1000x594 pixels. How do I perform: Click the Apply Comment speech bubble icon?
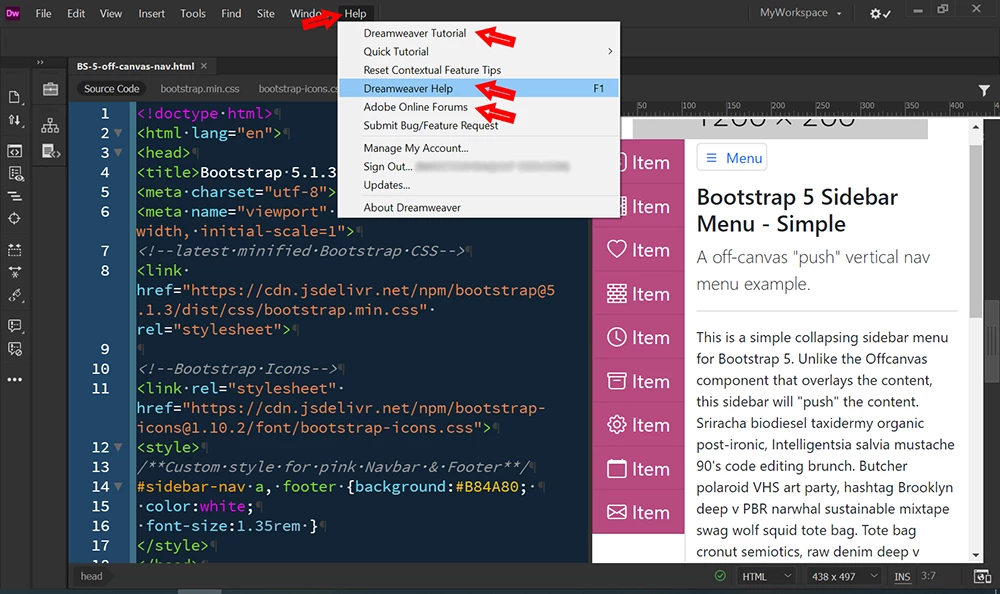click(14, 326)
